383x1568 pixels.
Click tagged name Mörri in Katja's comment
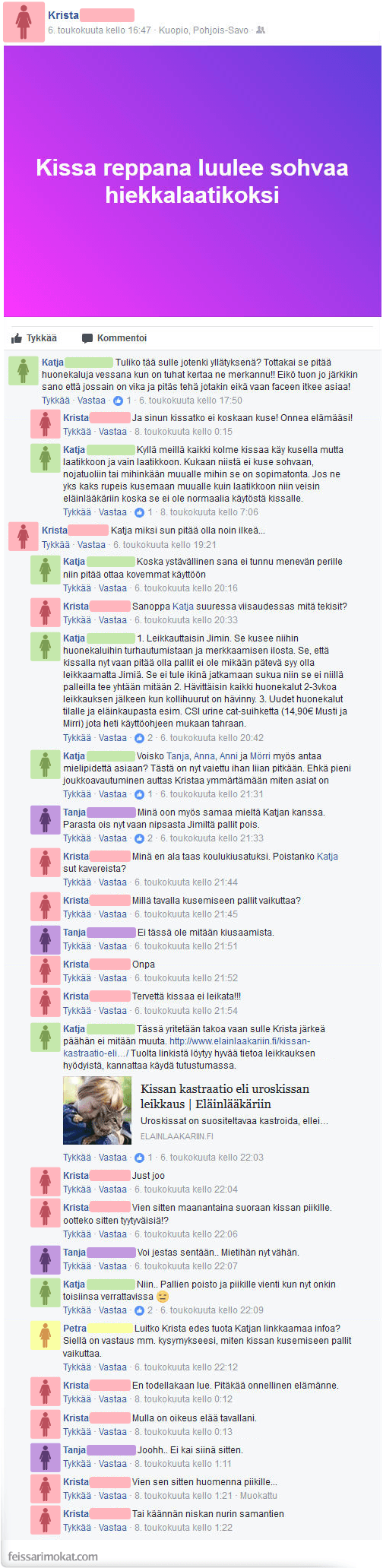[x=261, y=756]
